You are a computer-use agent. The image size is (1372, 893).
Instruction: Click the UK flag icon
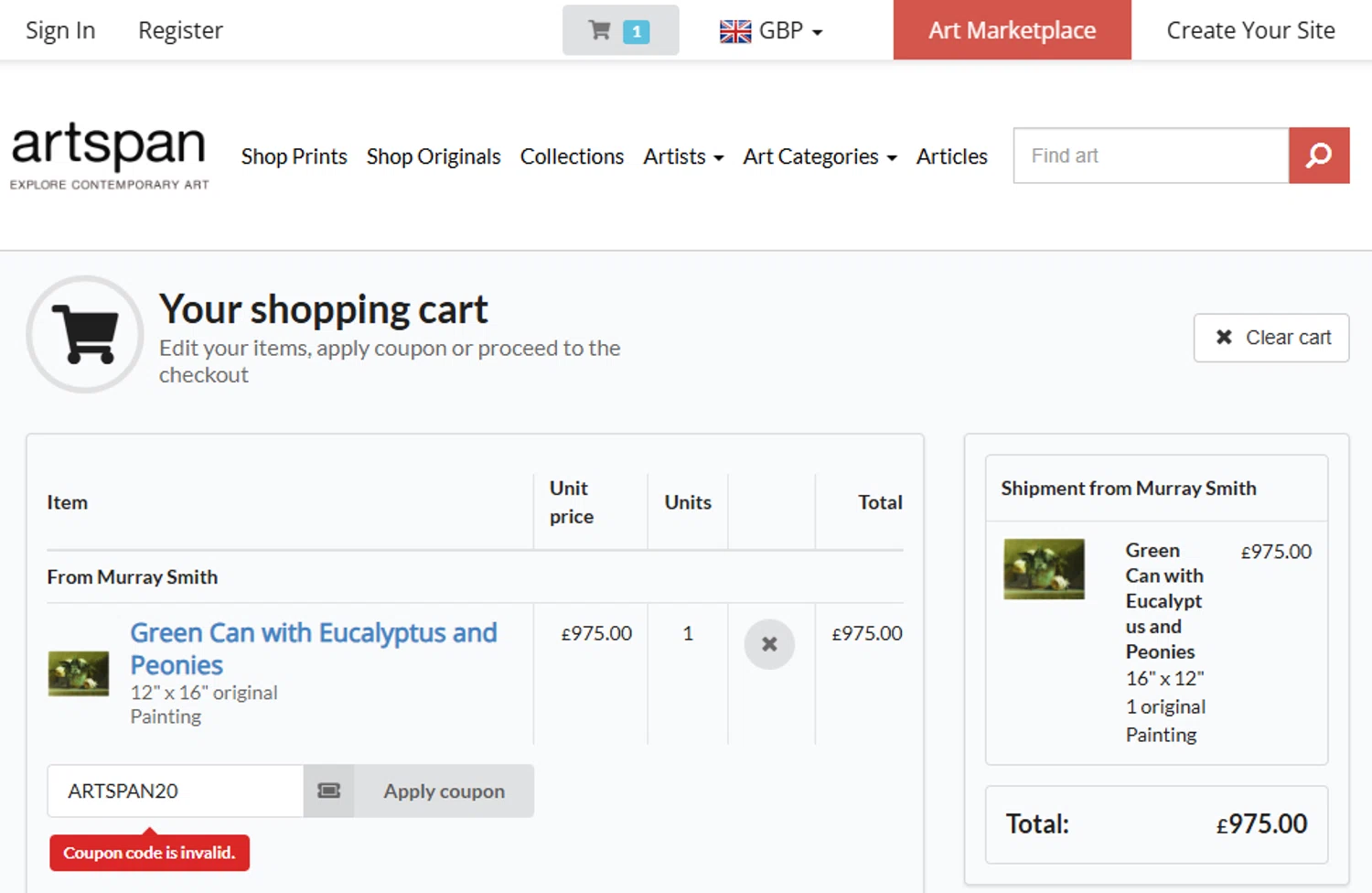[735, 31]
